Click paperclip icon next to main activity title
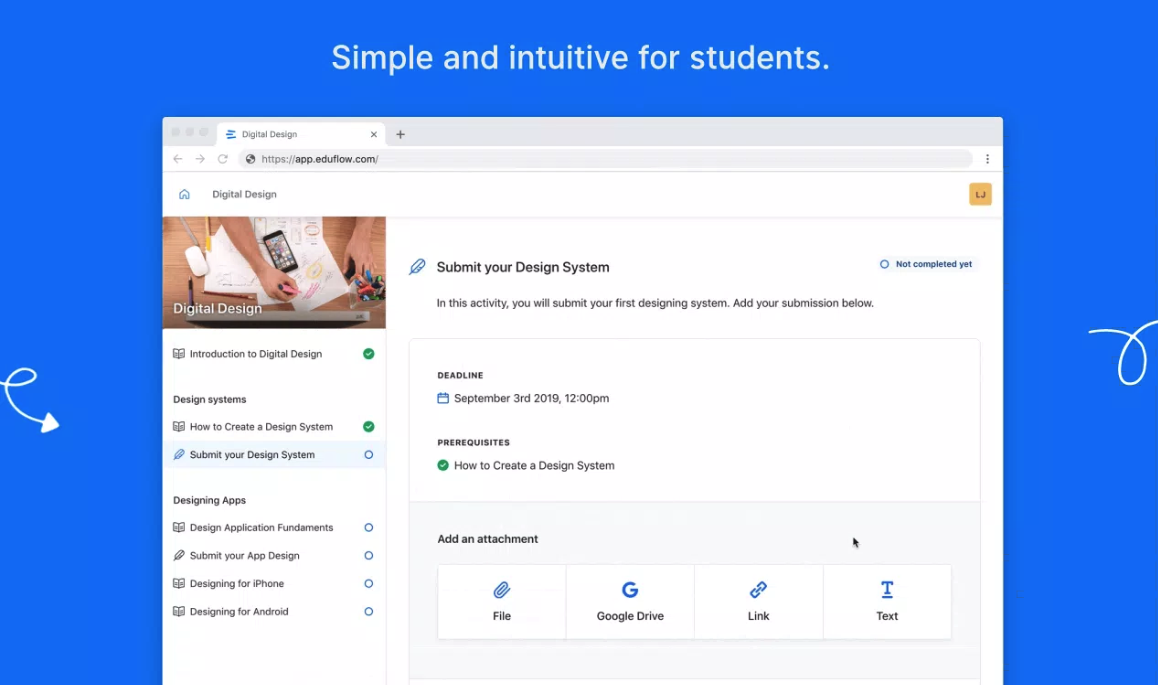The height and width of the screenshot is (685, 1158). click(x=417, y=267)
